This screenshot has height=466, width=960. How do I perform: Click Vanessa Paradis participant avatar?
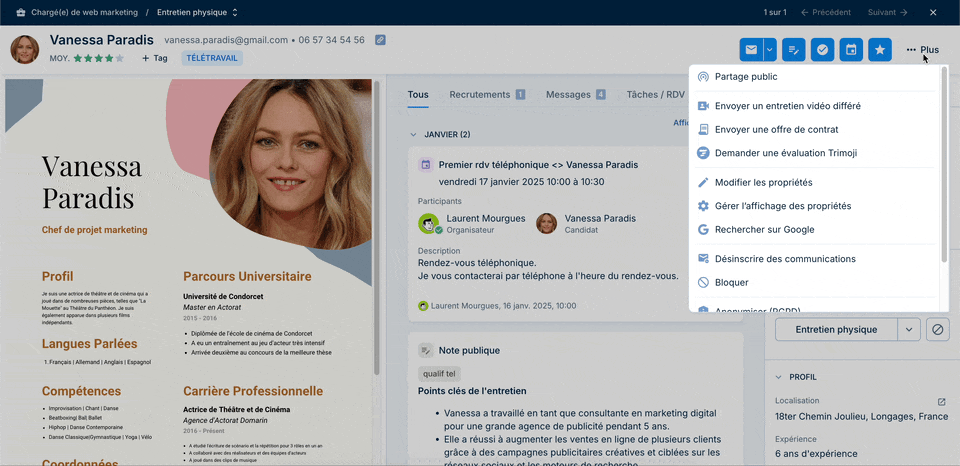(x=547, y=224)
